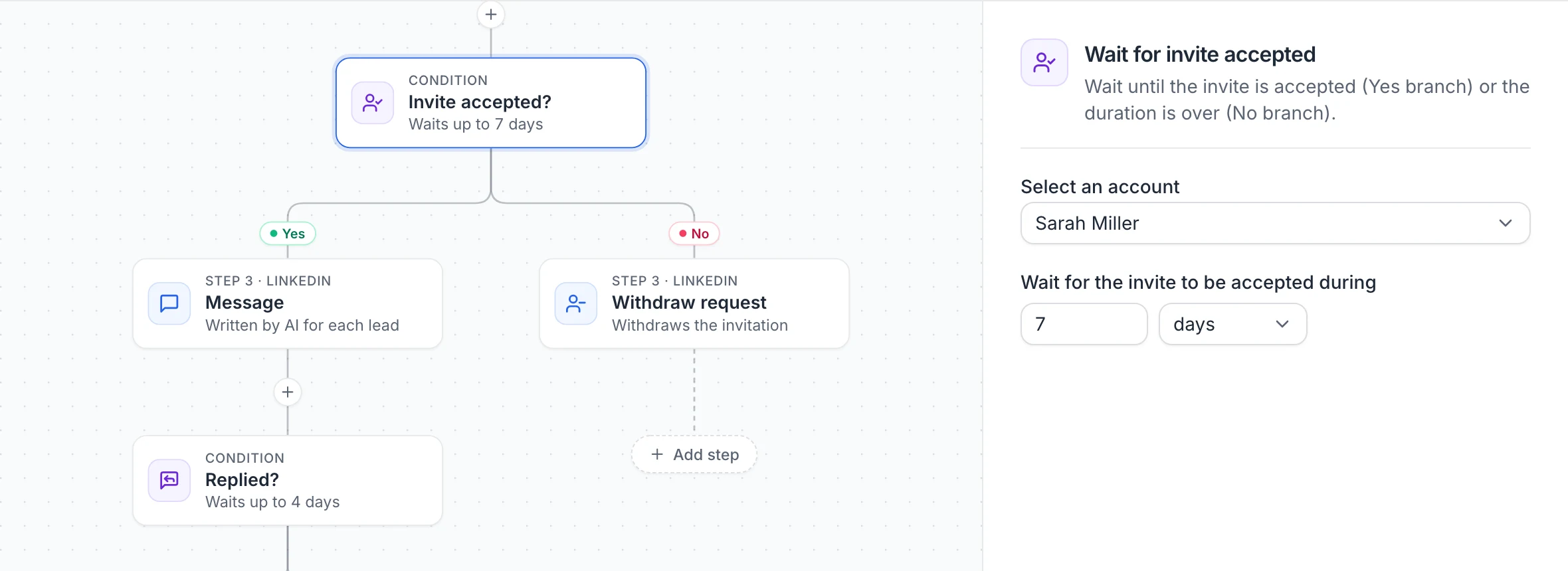Select the Invite accepted? condition title
Screen dimensions: 1568x571
tap(480, 102)
